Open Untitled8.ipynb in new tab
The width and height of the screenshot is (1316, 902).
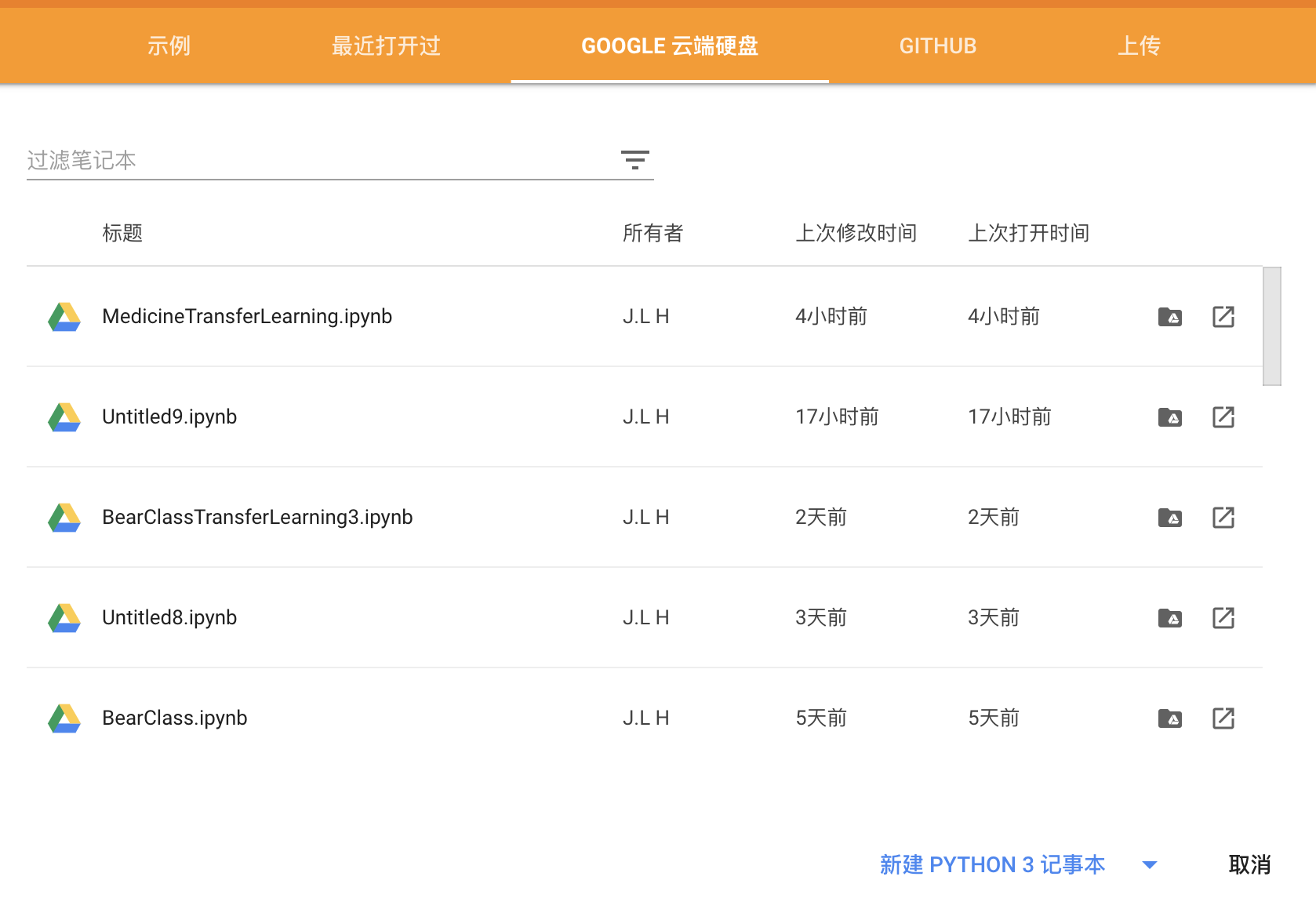click(x=1223, y=618)
